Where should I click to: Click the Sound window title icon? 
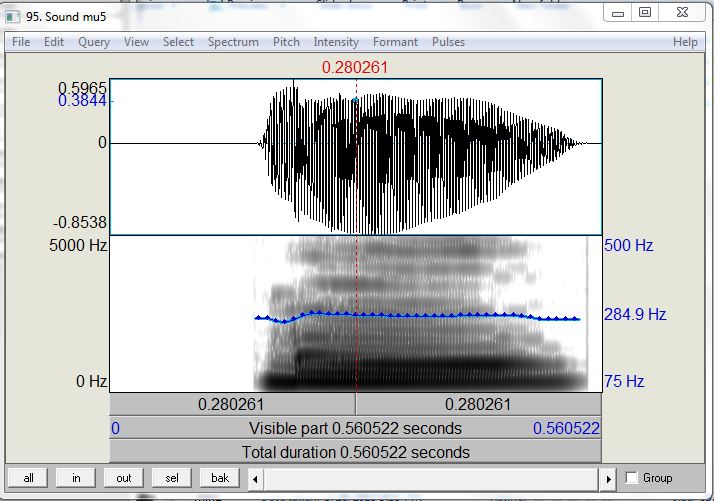click(12, 17)
